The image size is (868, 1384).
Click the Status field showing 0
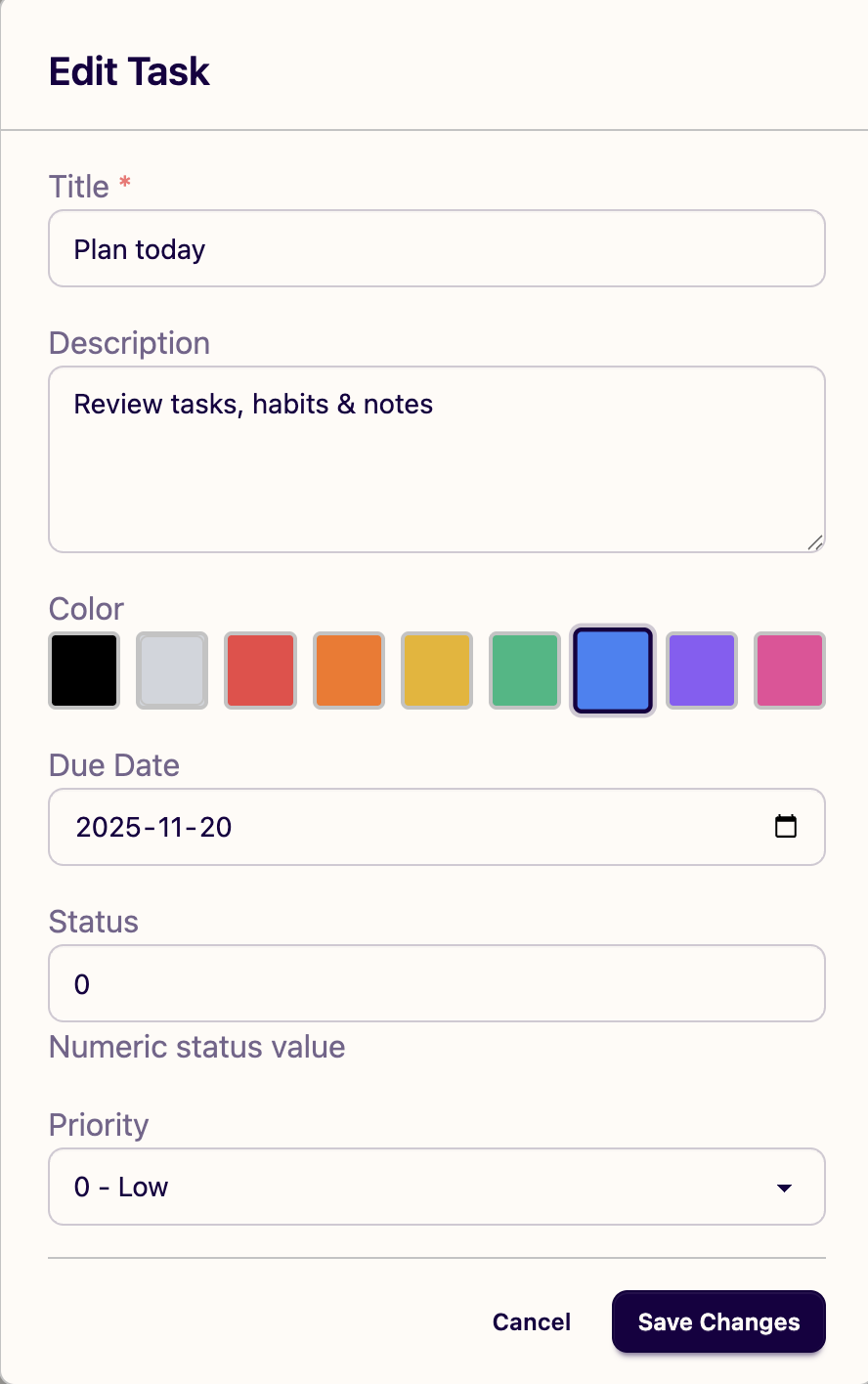coord(436,983)
